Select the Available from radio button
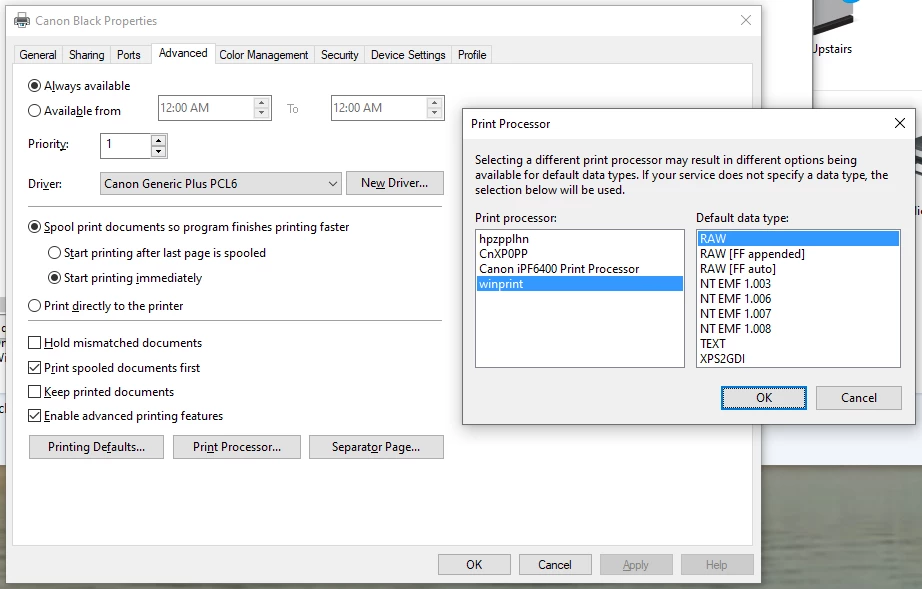 [x=35, y=111]
